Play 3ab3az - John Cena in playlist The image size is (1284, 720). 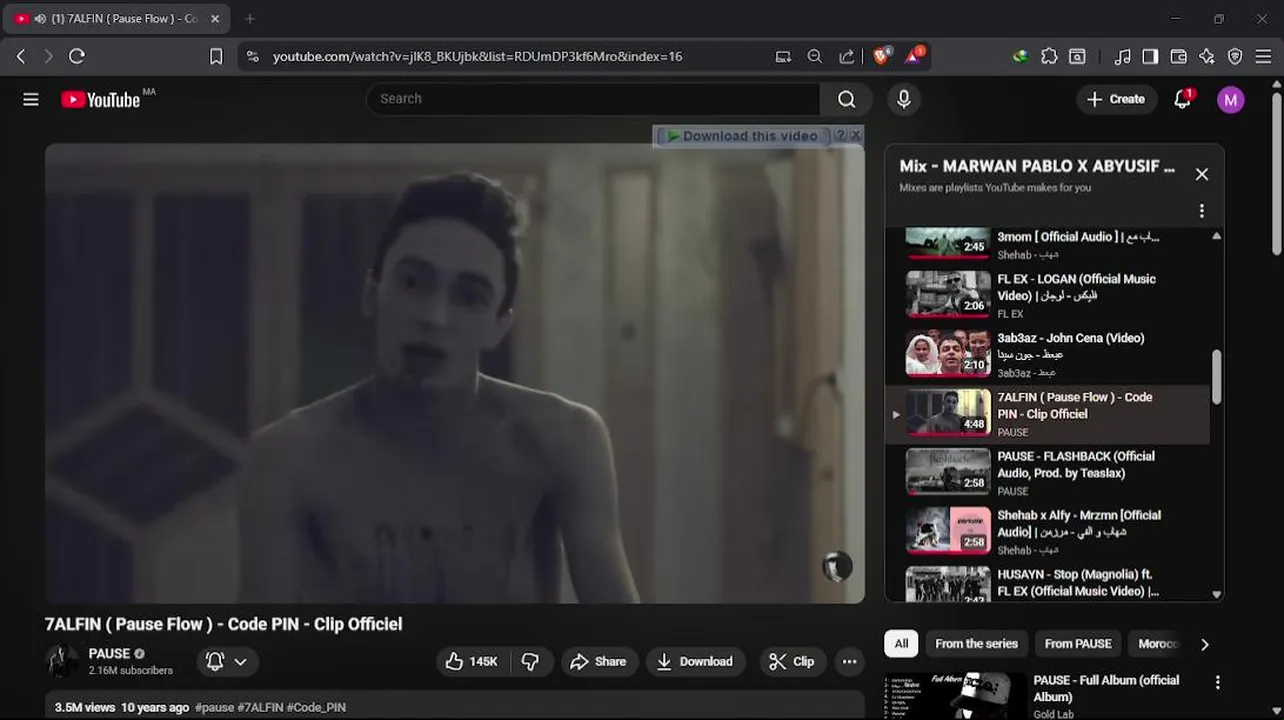1047,355
